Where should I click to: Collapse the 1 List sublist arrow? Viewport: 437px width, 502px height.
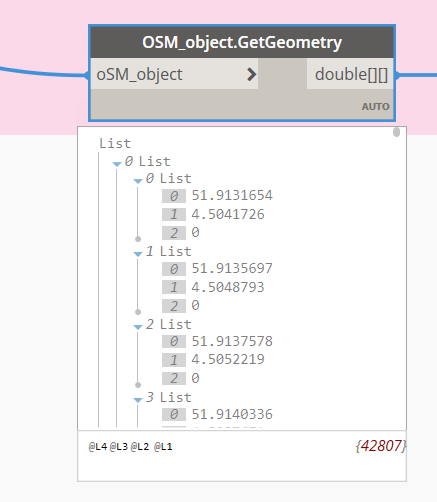point(138,254)
